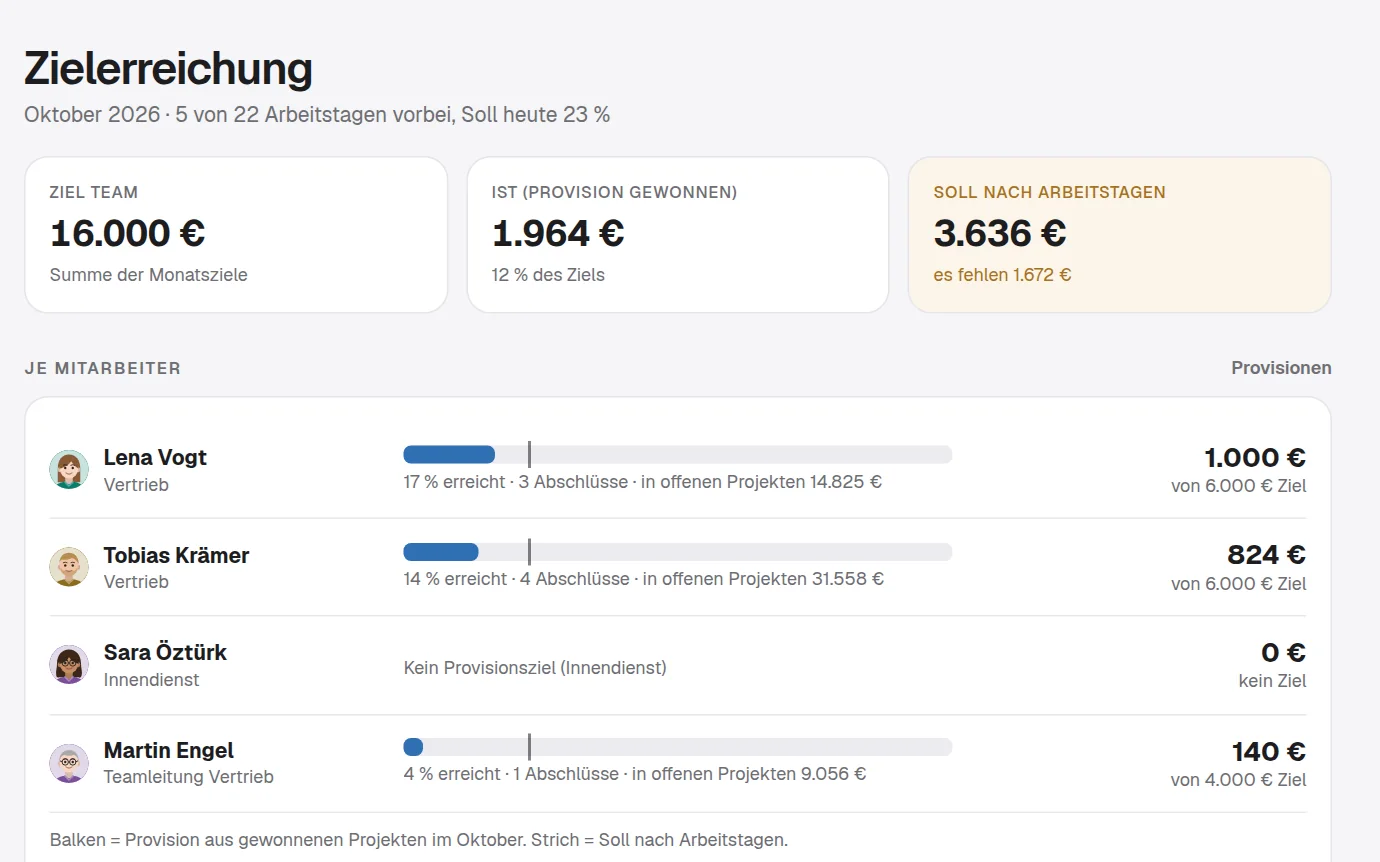Click Lena Vogt's avatar
The image size is (1380, 862).
click(x=69, y=469)
